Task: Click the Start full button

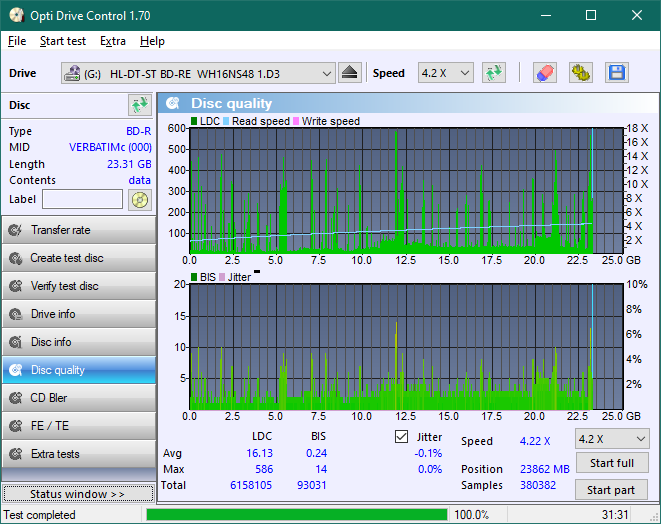Action: tap(610, 463)
